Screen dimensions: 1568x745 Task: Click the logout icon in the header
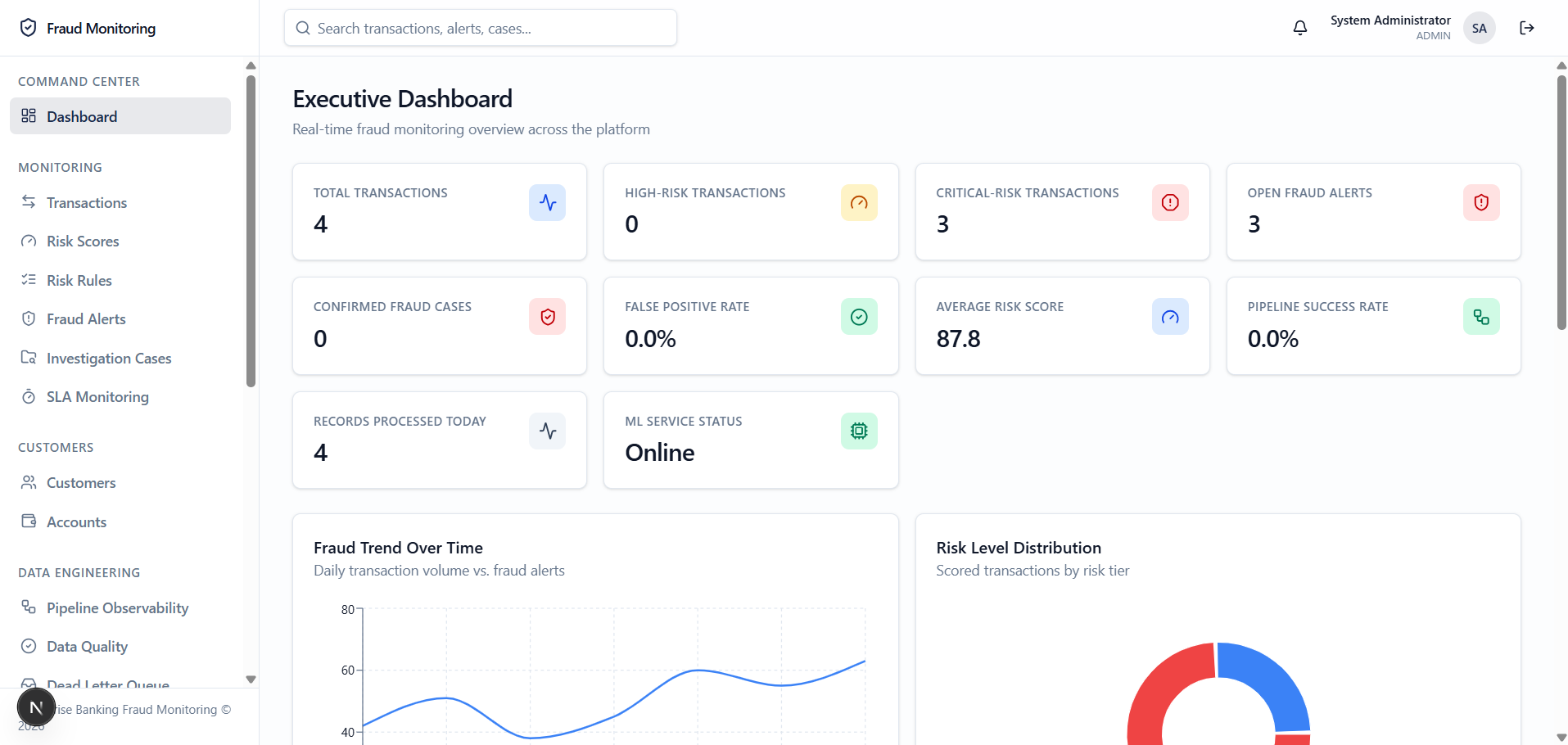tap(1527, 28)
